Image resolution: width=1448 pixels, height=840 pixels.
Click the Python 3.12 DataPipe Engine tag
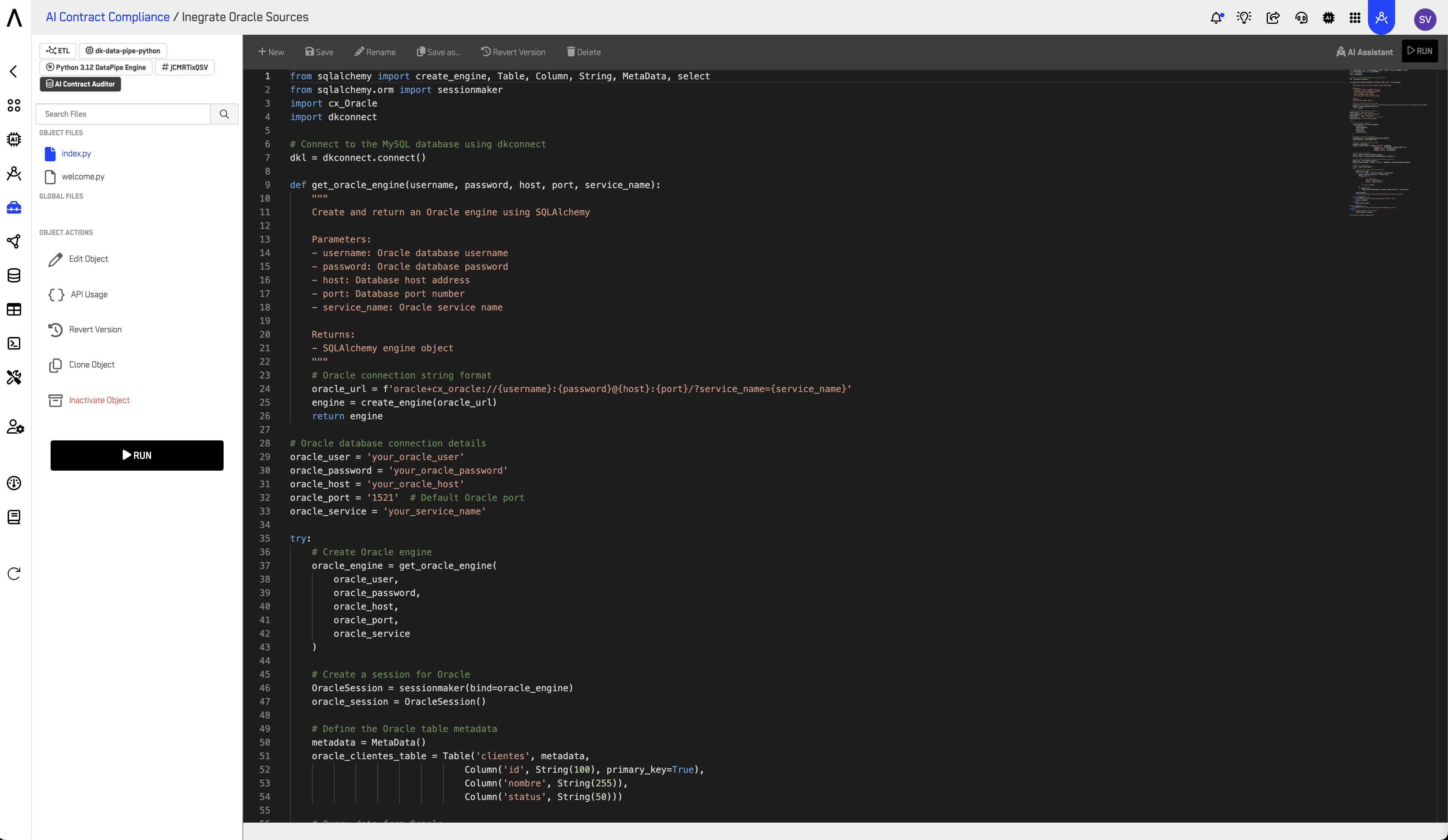pyautogui.click(x=96, y=67)
